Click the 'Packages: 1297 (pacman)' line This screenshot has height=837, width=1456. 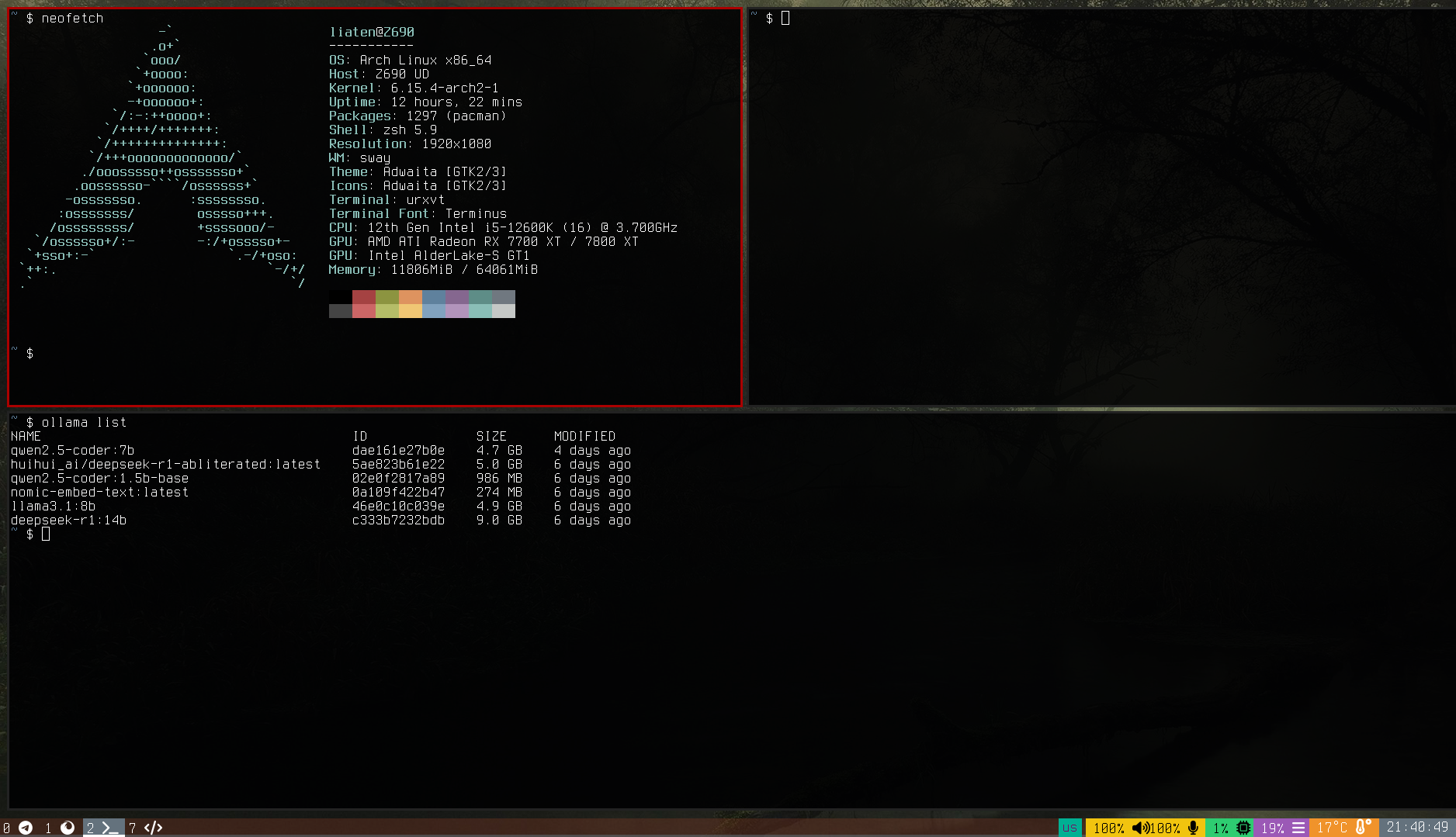tap(418, 116)
